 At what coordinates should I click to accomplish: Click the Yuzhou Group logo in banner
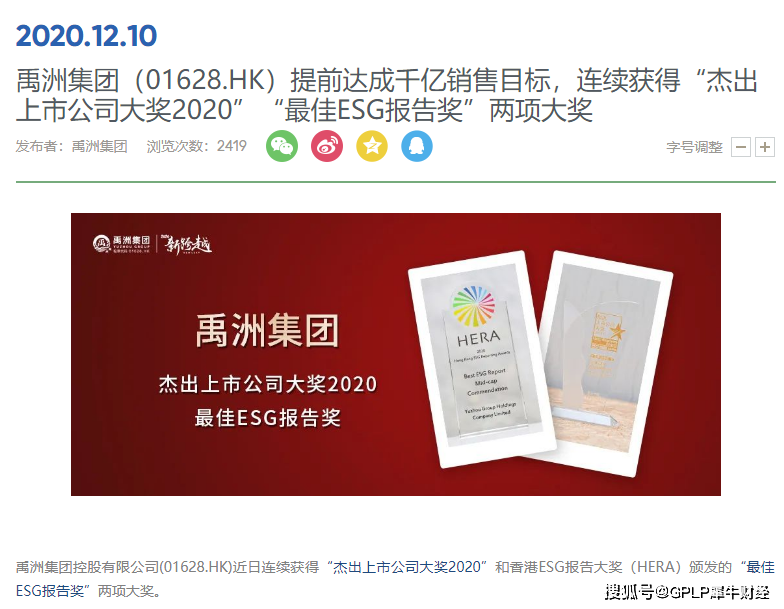(x=122, y=244)
